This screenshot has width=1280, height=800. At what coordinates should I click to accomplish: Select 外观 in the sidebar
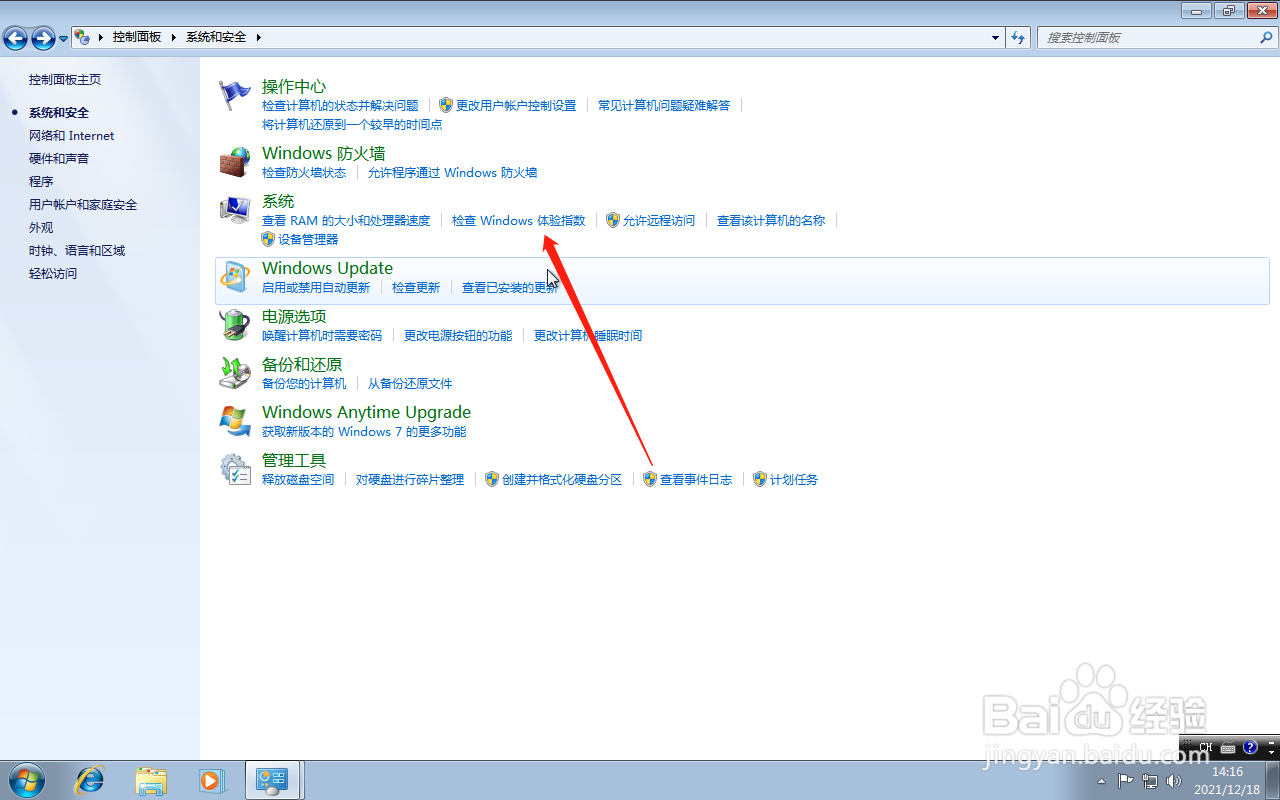point(41,227)
